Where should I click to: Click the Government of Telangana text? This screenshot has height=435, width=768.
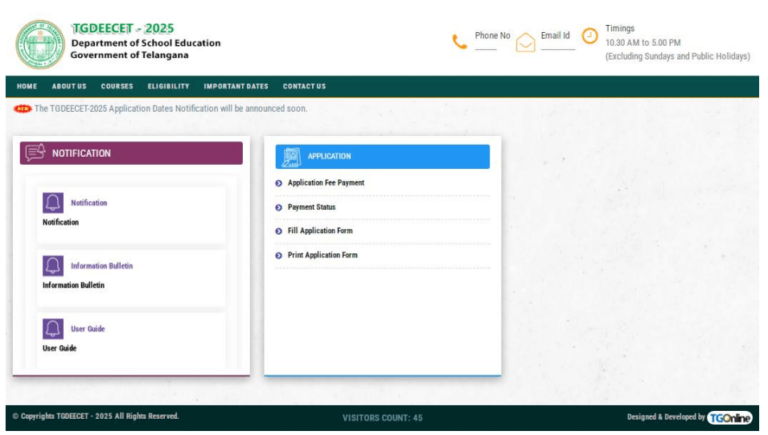129,55
